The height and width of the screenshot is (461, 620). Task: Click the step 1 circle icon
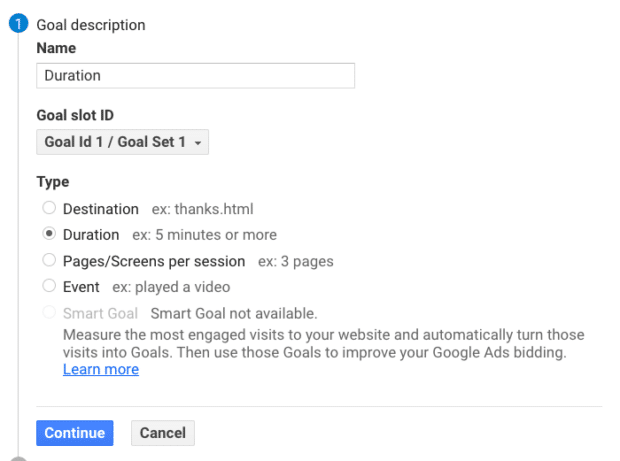[17, 25]
